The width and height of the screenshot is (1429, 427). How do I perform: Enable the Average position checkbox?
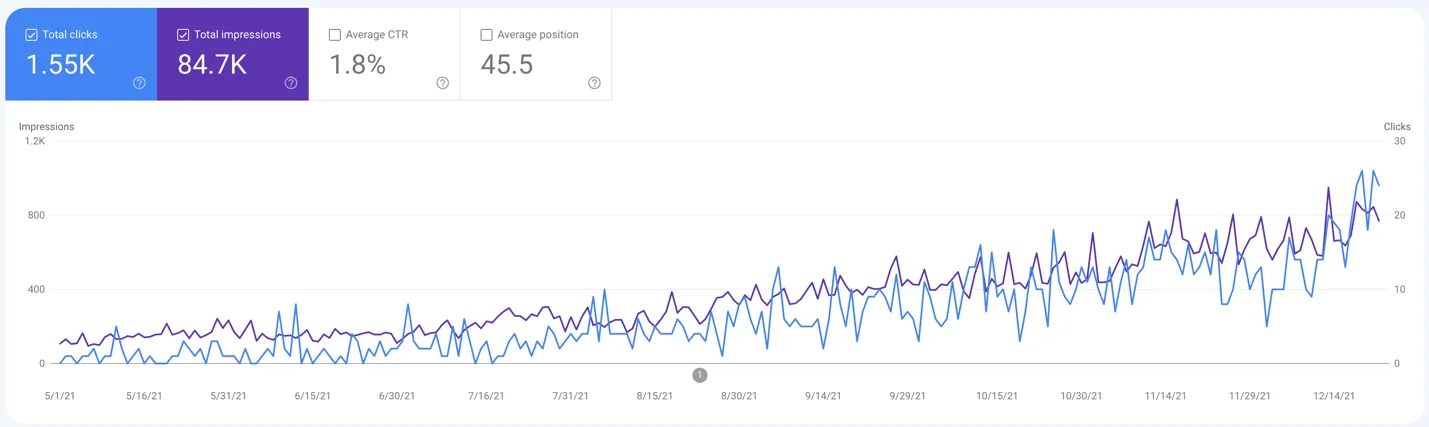(486, 35)
